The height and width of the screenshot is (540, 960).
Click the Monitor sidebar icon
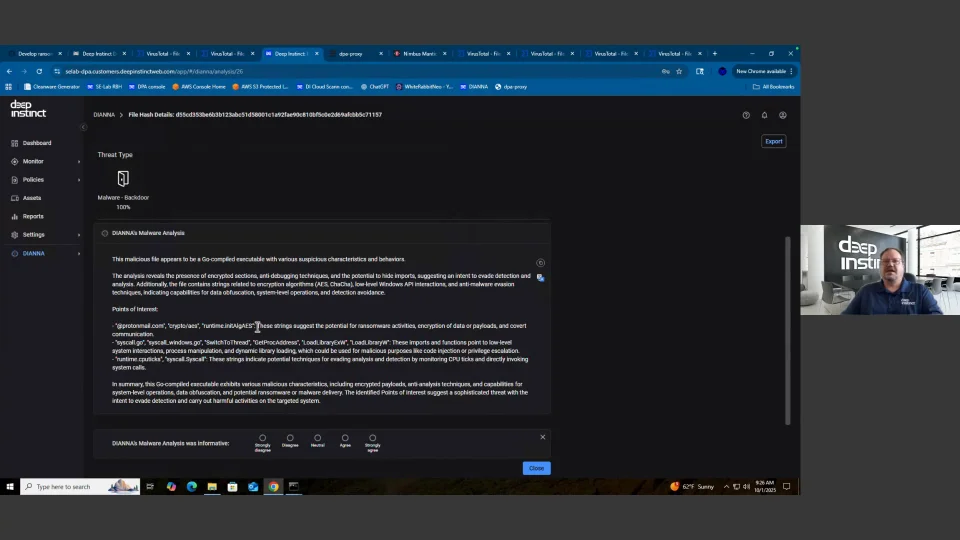point(15,162)
